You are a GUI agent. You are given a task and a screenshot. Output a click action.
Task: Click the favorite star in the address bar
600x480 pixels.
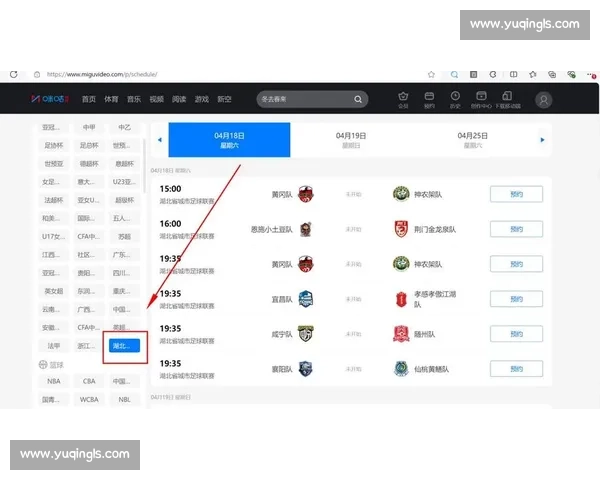pos(431,75)
